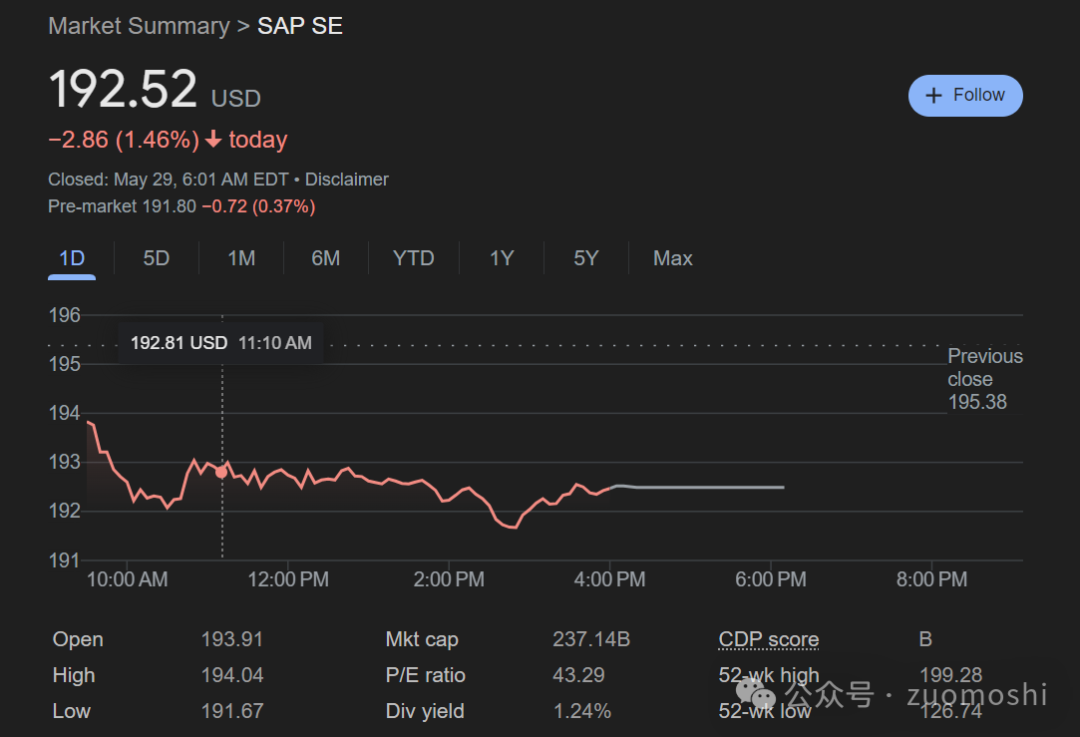Open the Disclaimer link
This screenshot has width=1080, height=737.
[346, 180]
